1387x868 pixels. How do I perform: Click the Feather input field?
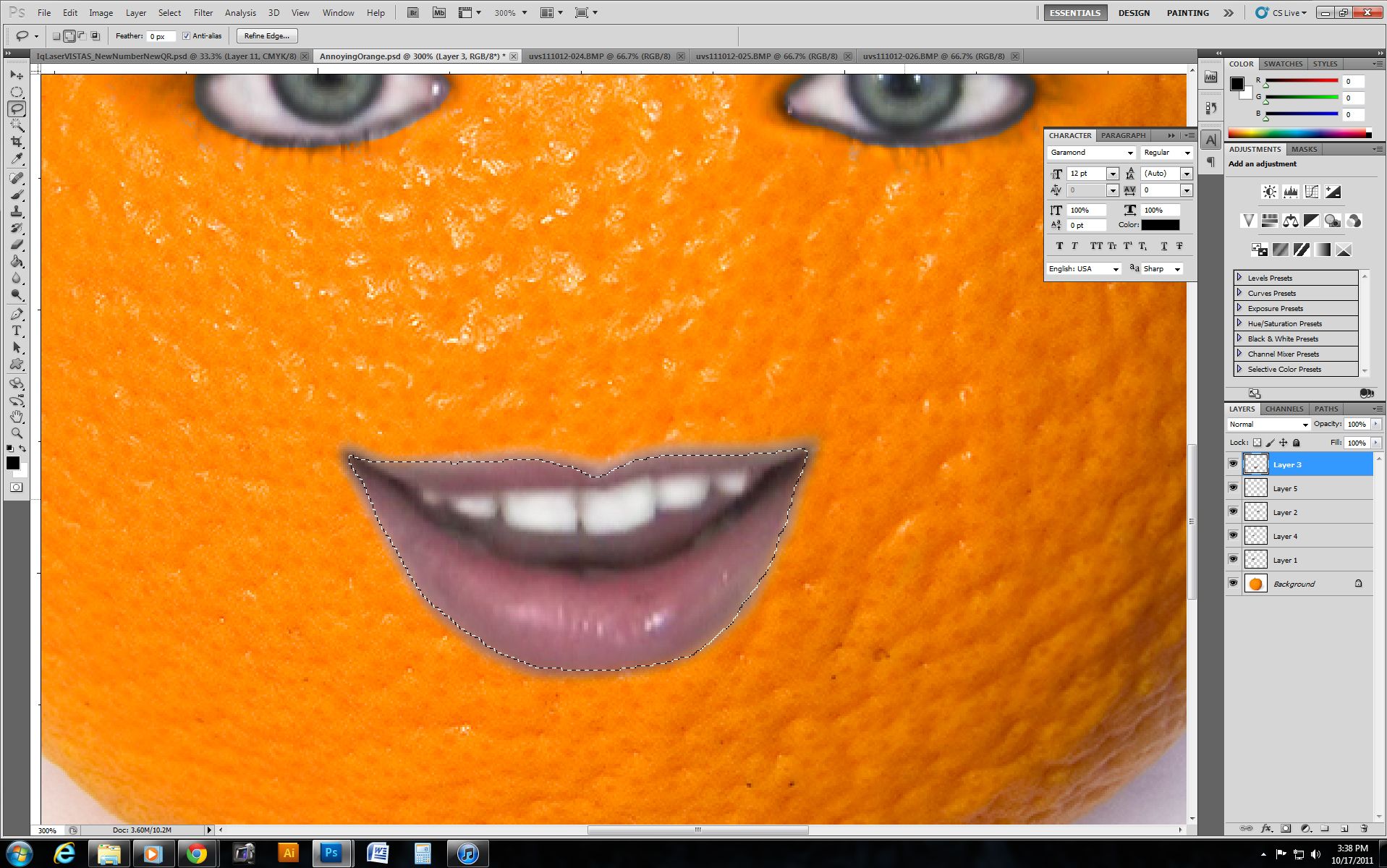coord(160,36)
